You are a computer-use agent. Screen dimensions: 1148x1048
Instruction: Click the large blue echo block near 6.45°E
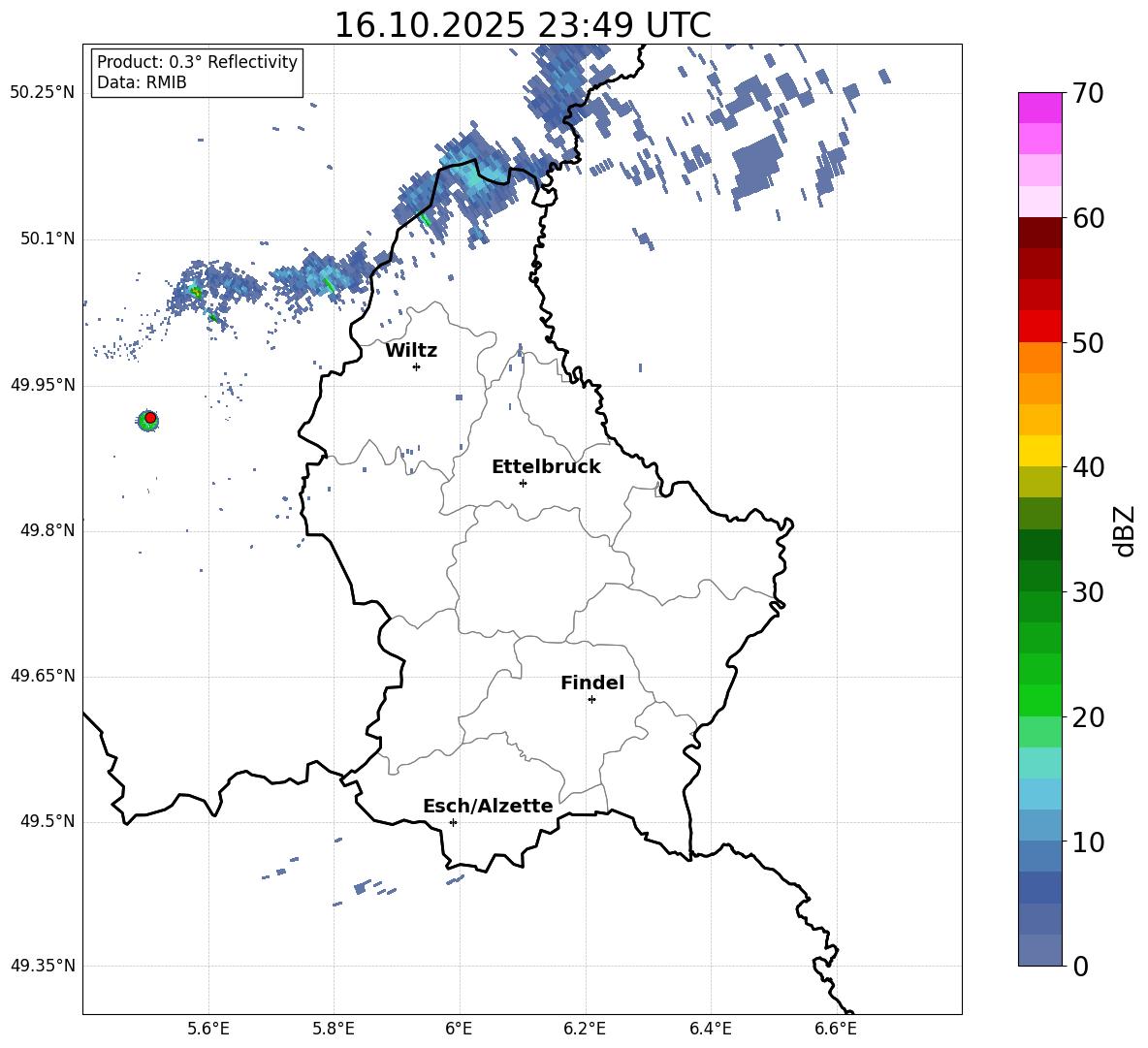[758, 165]
